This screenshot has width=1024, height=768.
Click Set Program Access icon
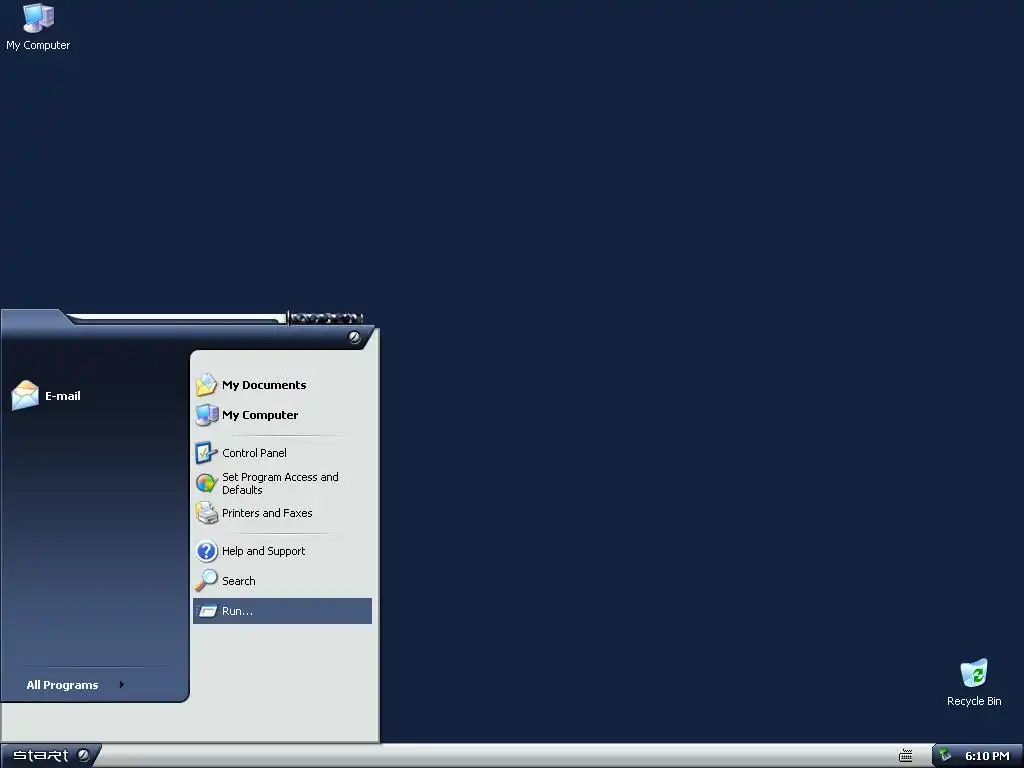[206, 483]
